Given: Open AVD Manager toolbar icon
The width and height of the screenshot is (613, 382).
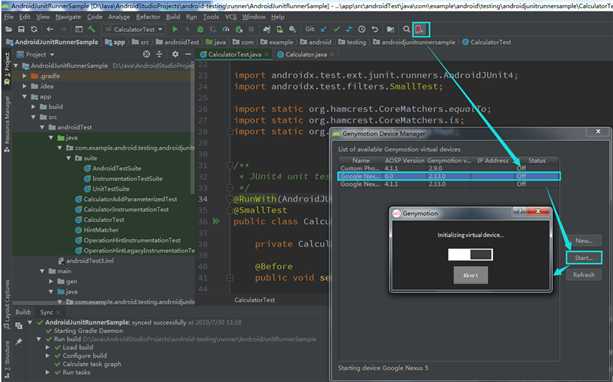Looking at the screenshot, I should click(280, 29).
